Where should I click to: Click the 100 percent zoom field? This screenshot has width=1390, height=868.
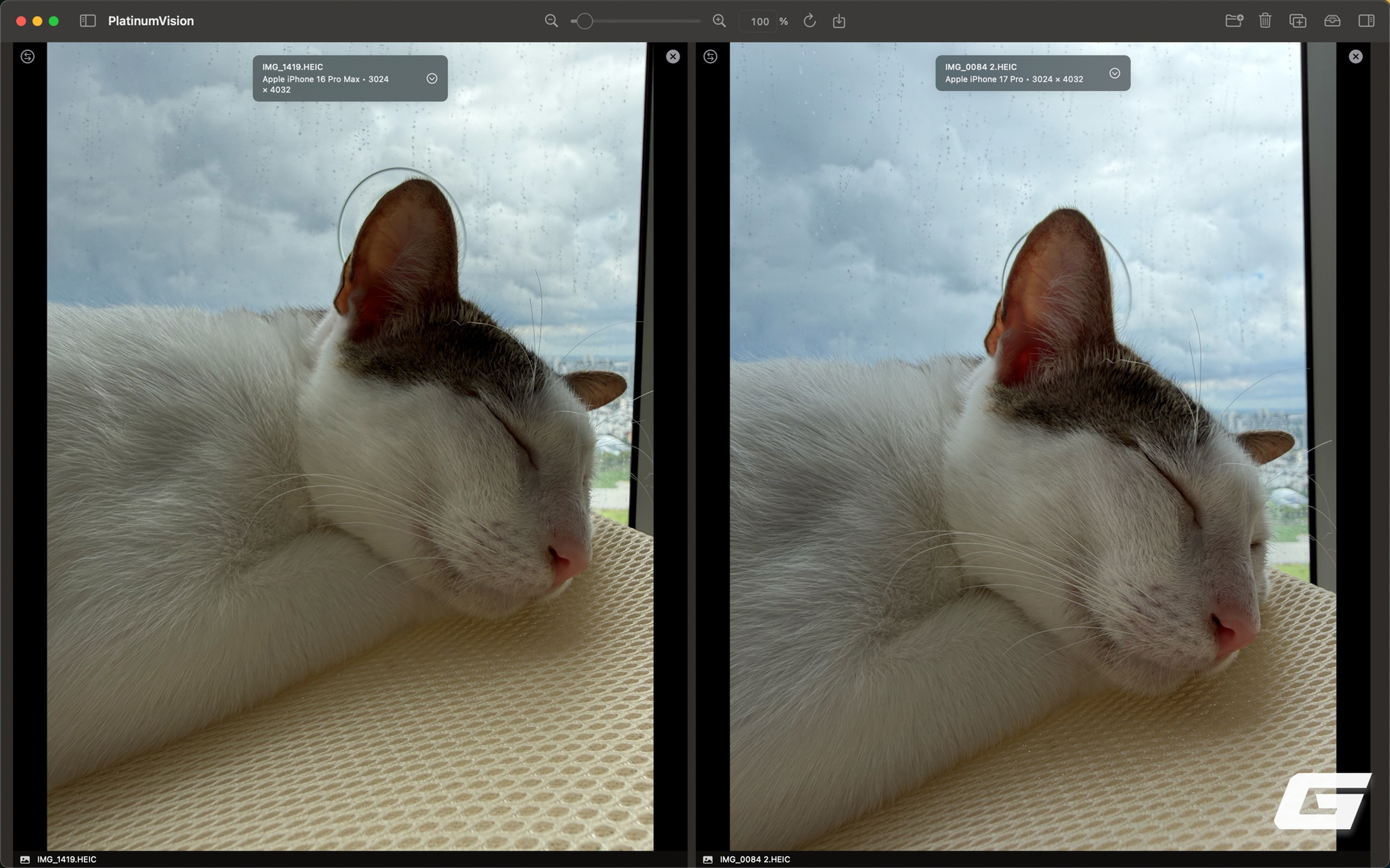tap(760, 22)
